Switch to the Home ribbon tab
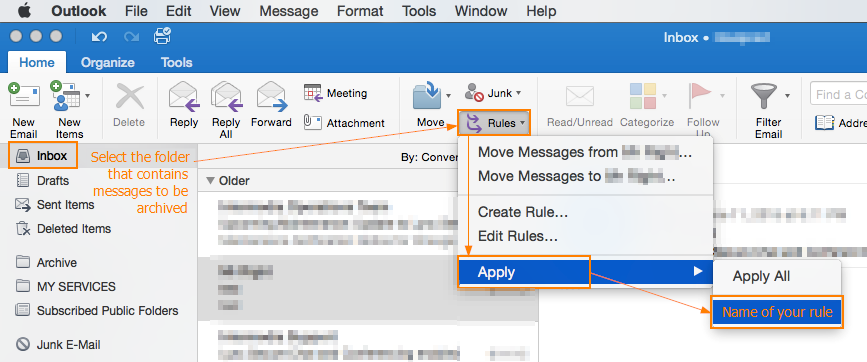Image resolution: width=867 pixels, height=362 pixels. (x=37, y=62)
